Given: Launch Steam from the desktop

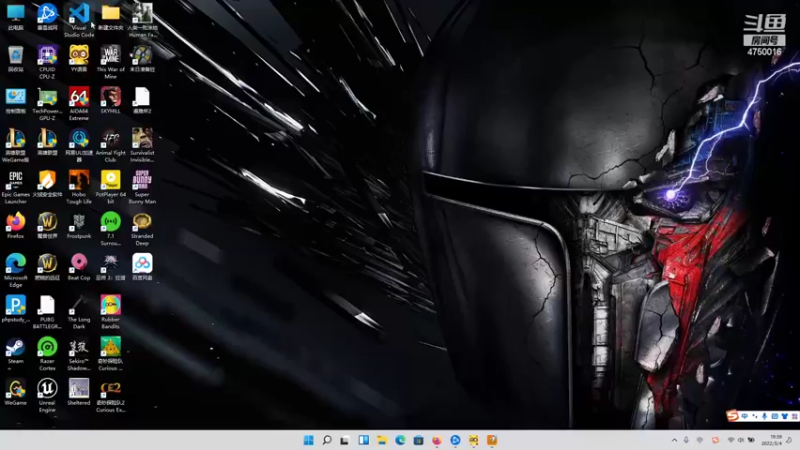Looking at the screenshot, I should (15, 352).
